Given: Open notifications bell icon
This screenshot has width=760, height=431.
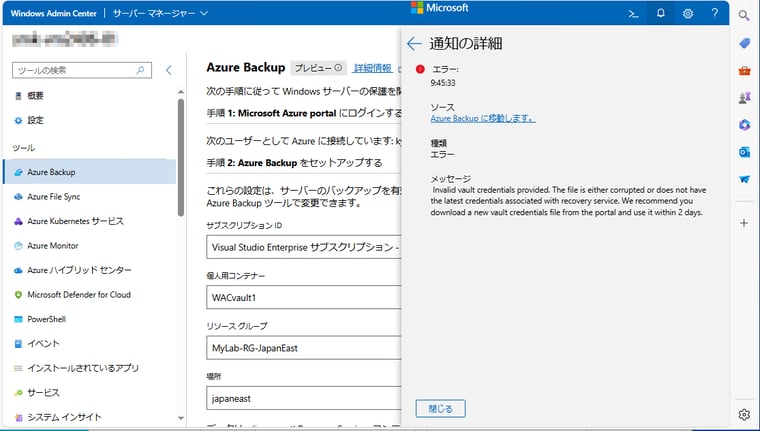Looking at the screenshot, I should pos(660,14).
